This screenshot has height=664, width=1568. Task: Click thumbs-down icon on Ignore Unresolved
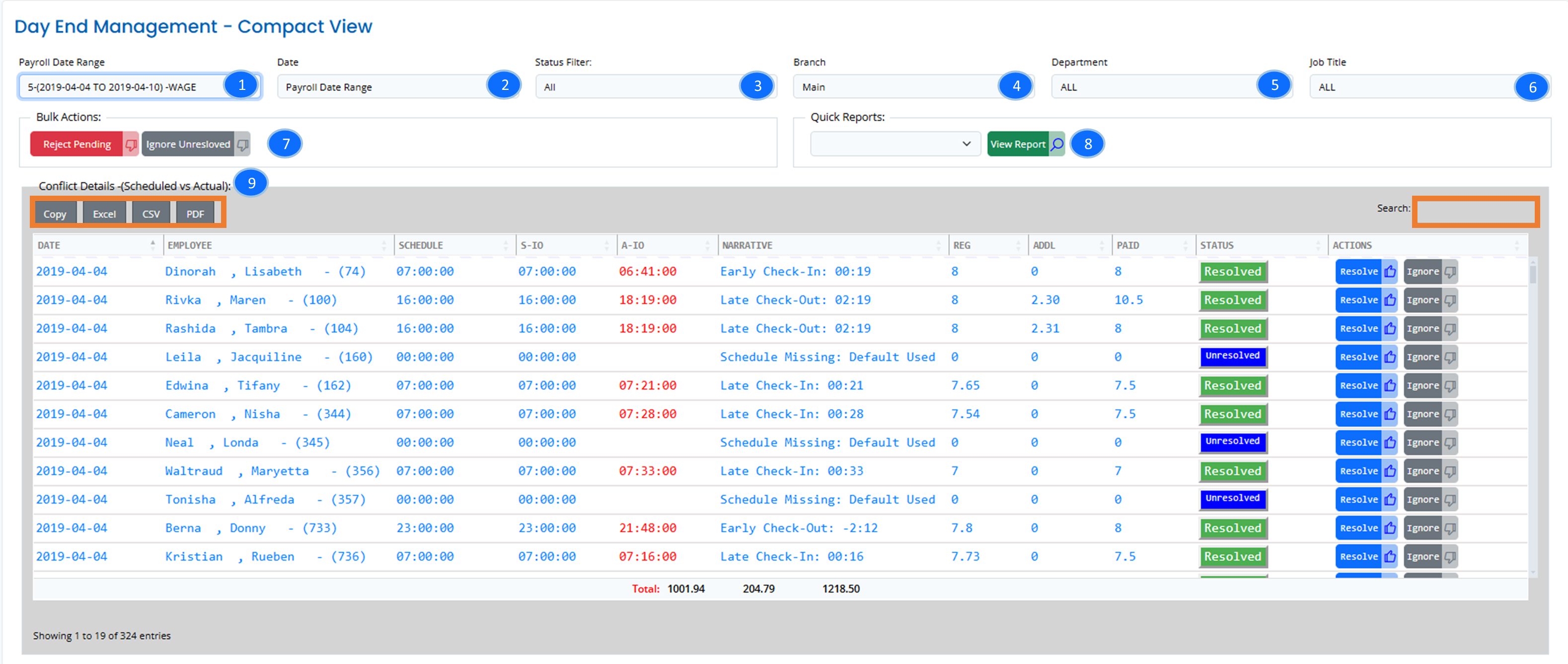pos(243,144)
